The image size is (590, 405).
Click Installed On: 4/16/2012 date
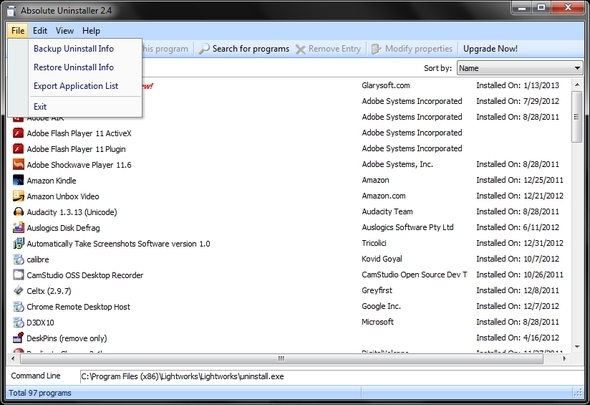pyautogui.click(x=518, y=338)
